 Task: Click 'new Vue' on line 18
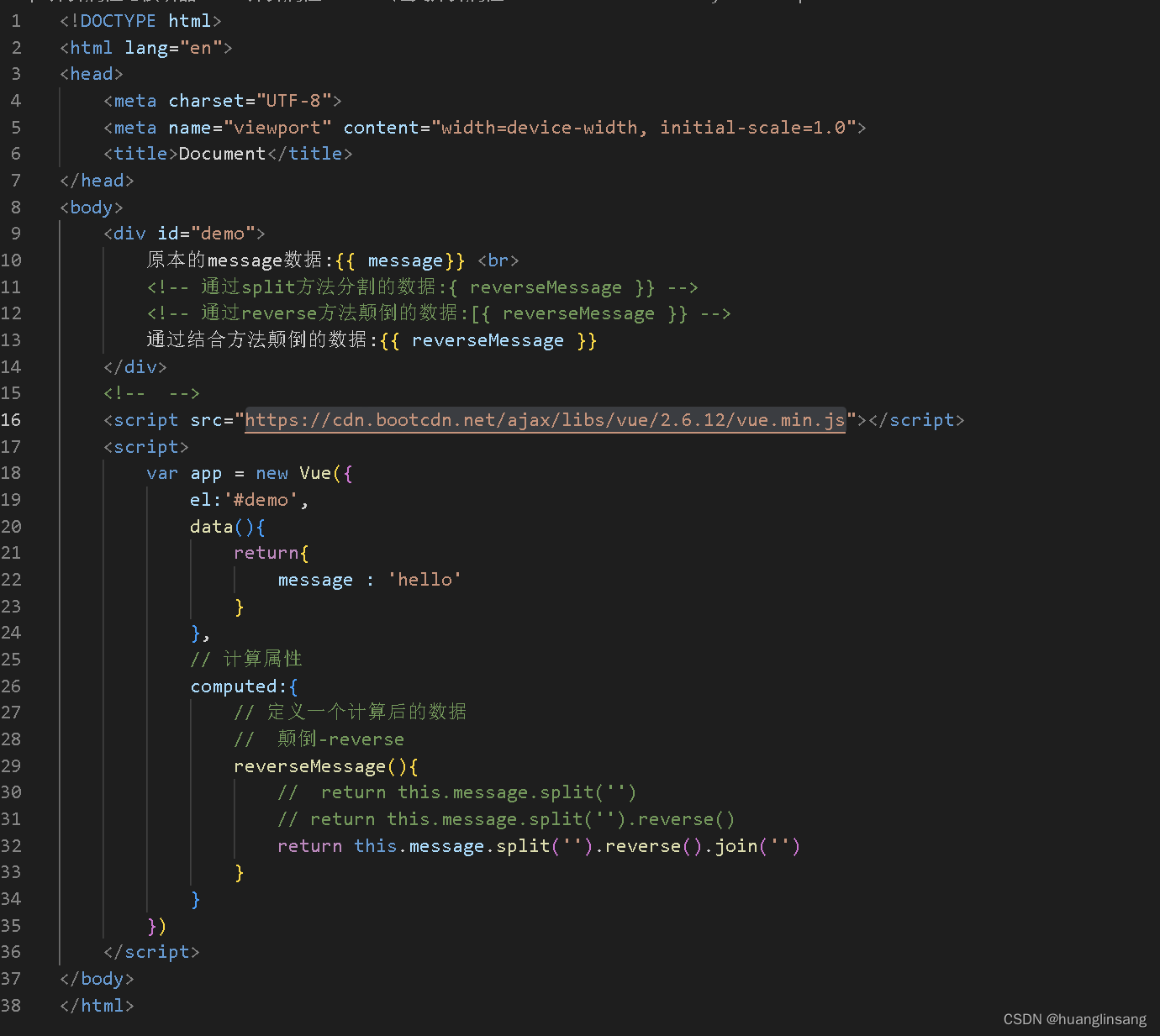coord(293,473)
